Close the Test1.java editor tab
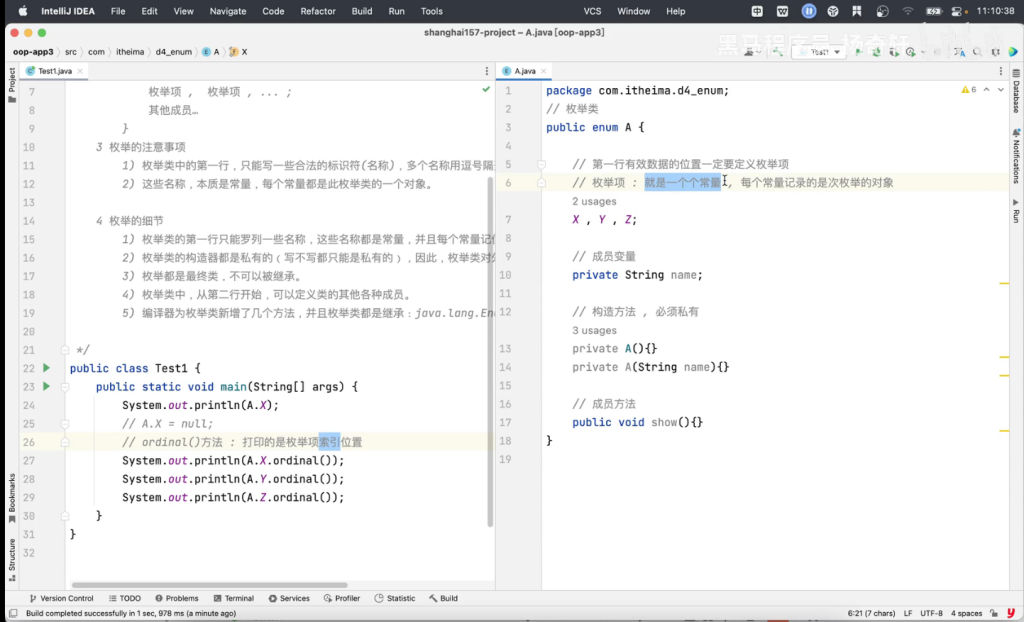The width and height of the screenshot is (1024, 622). pos(82,71)
